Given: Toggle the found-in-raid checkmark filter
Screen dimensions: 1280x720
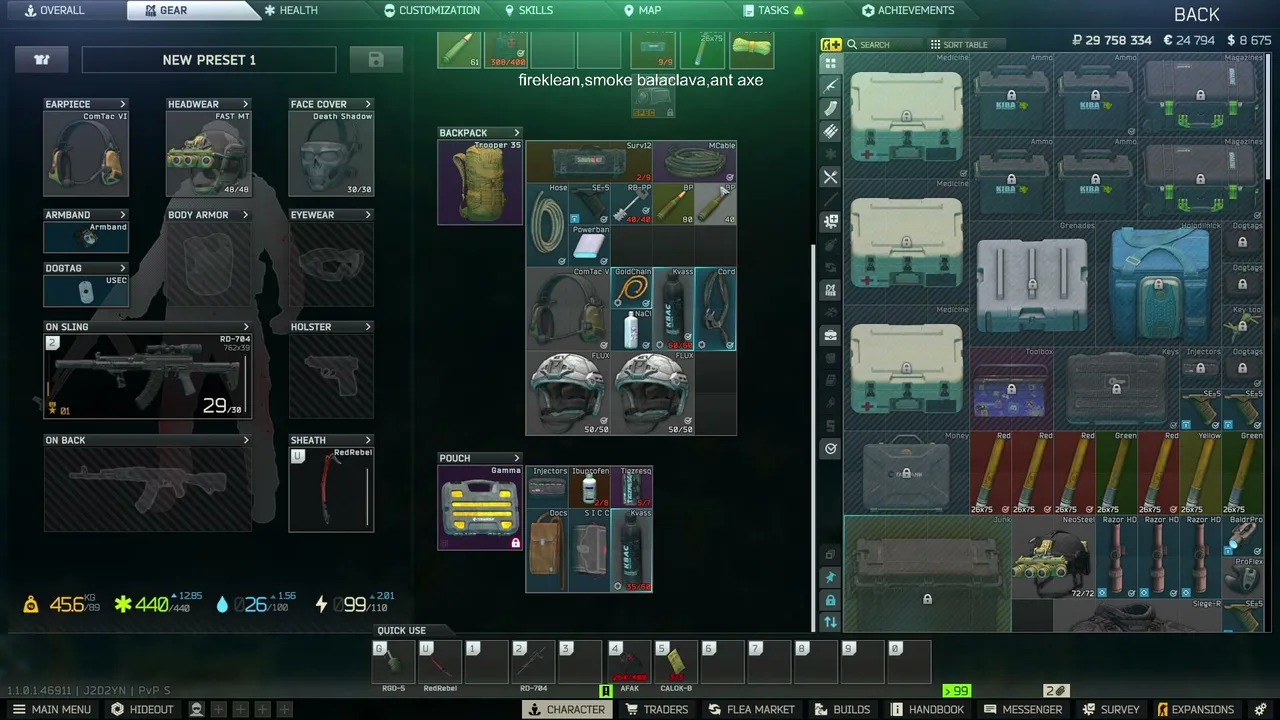Looking at the screenshot, I should click(x=830, y=449).
